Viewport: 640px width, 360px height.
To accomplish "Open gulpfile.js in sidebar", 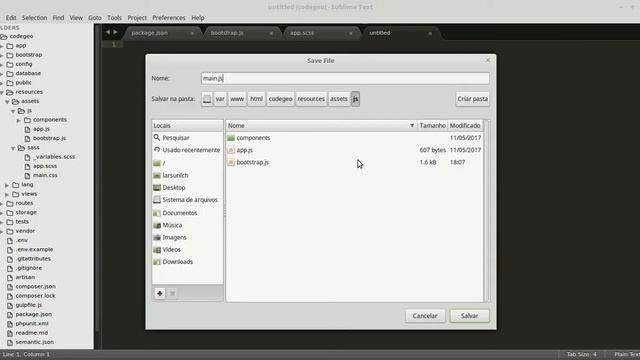I will click(x=24, y=305).
